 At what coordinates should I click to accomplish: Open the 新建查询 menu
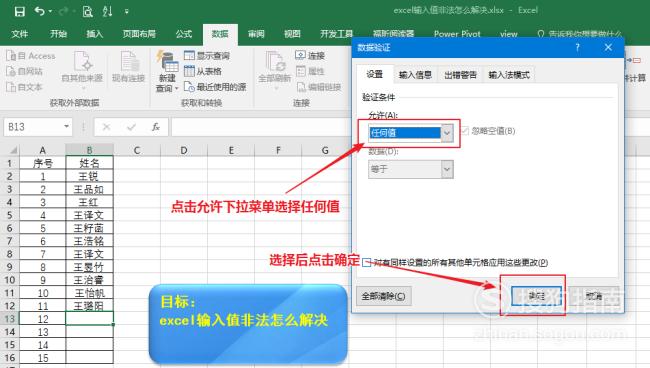(167, 71)
